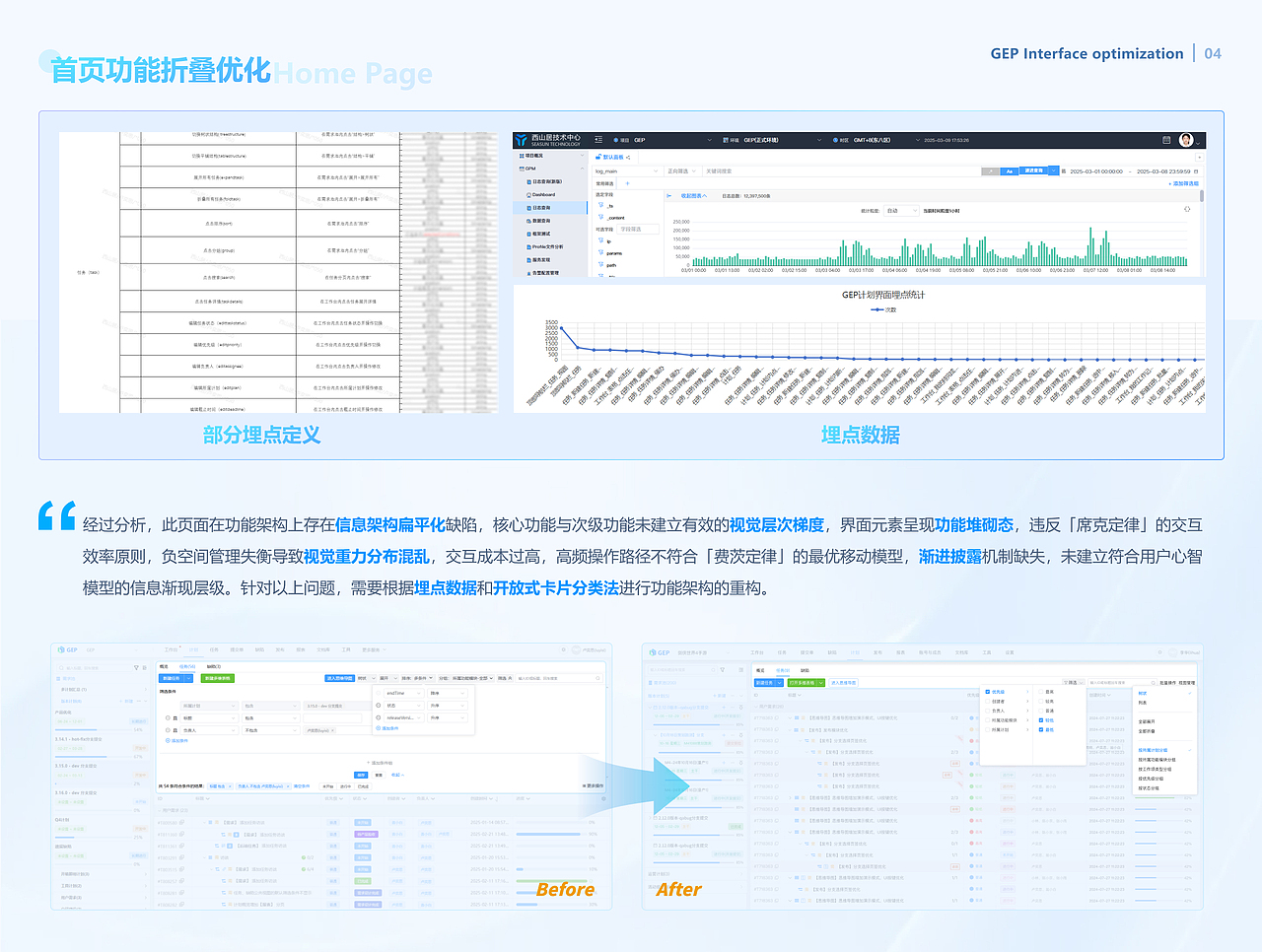Open the 项目 GEP dropdown in log dashboard header
The height and width of the screenshot is (952, 1262).
pos(663,140)
